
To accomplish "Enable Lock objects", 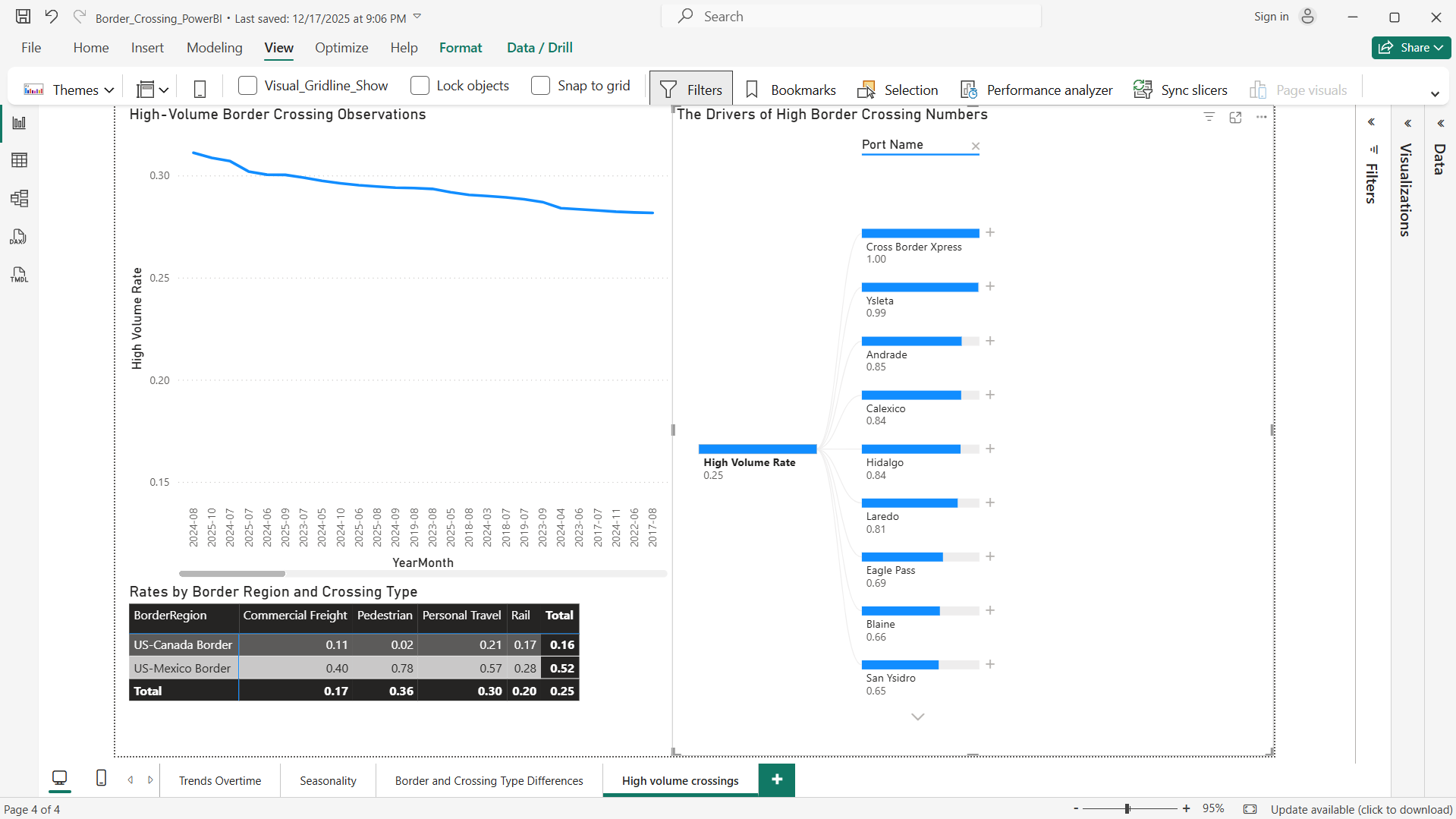I will pyautogui.click(x=420, y=86).
